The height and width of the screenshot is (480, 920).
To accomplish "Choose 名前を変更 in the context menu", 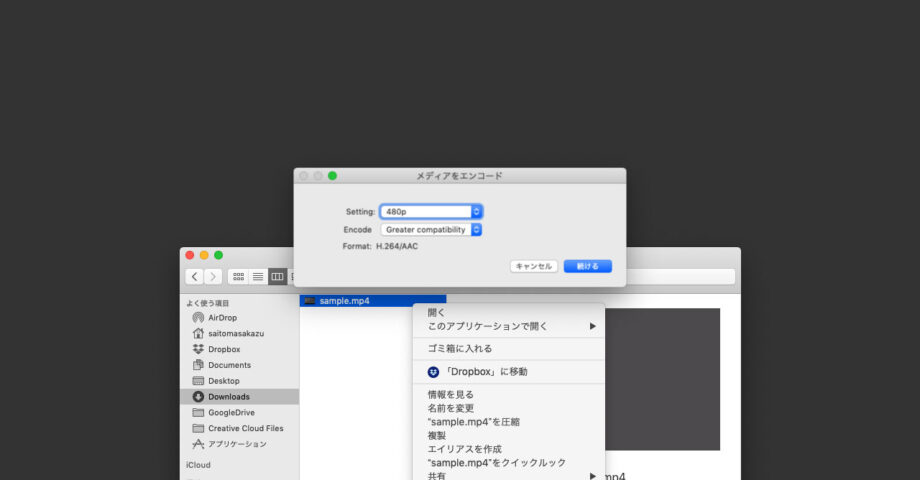I will tap(509, 408).
